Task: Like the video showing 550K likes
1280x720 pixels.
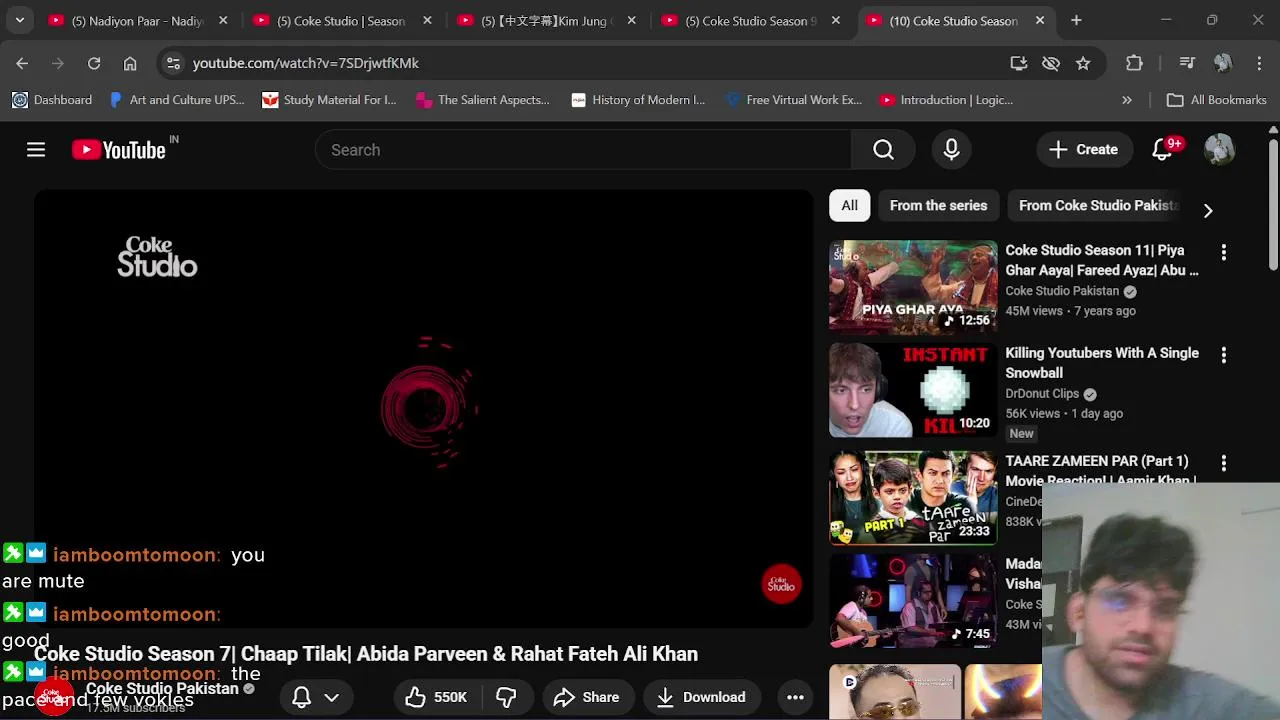Action: [437, 697]
